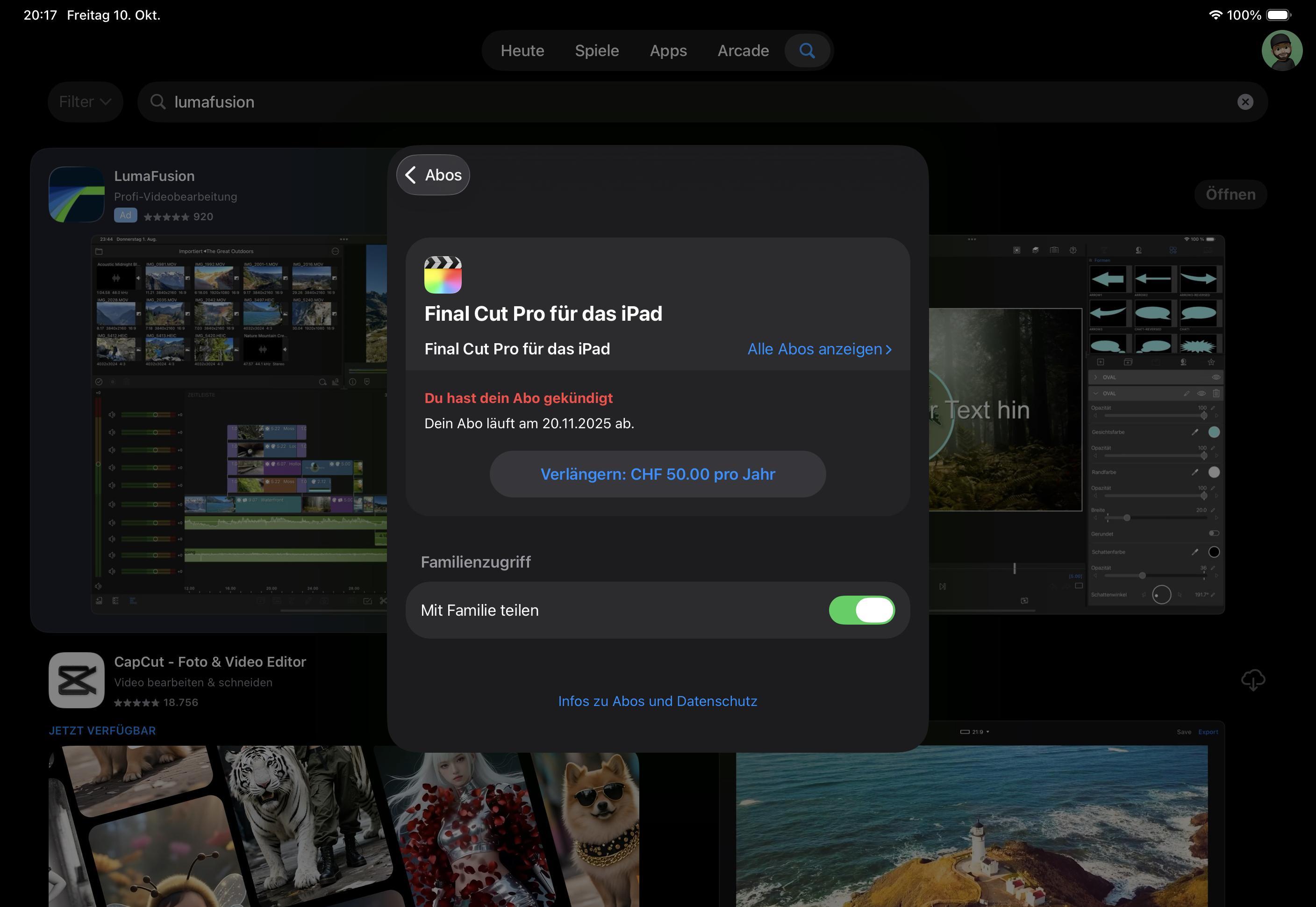Download CapCut via cloud icon
Screen dimensions: 1316x907
coord(1252,680)
